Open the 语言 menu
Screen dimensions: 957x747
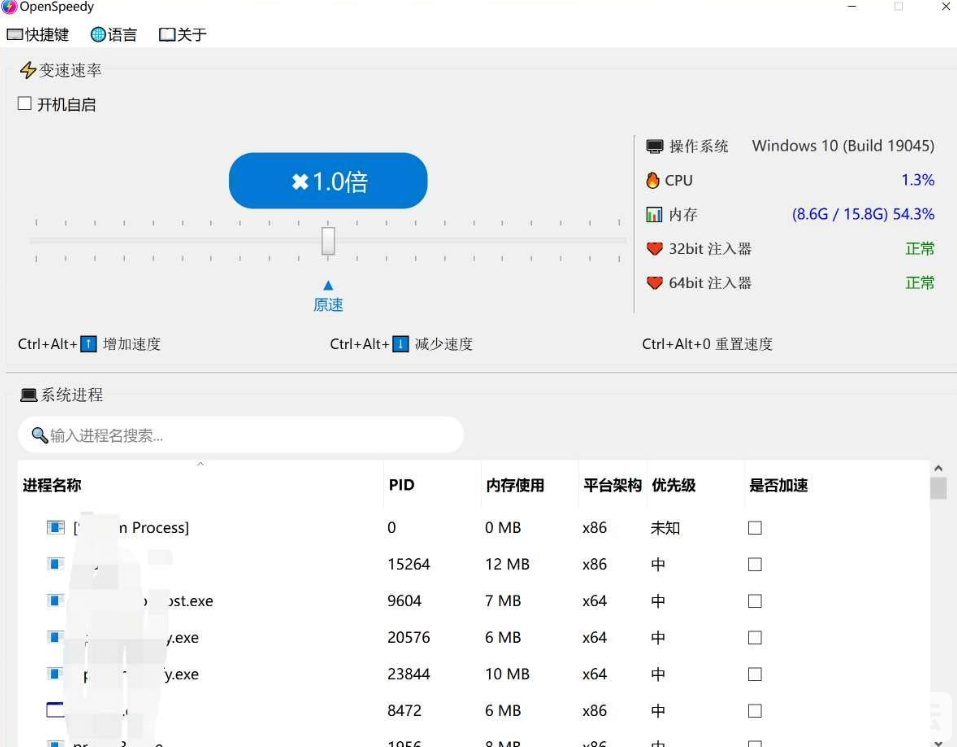pos(114,35)
